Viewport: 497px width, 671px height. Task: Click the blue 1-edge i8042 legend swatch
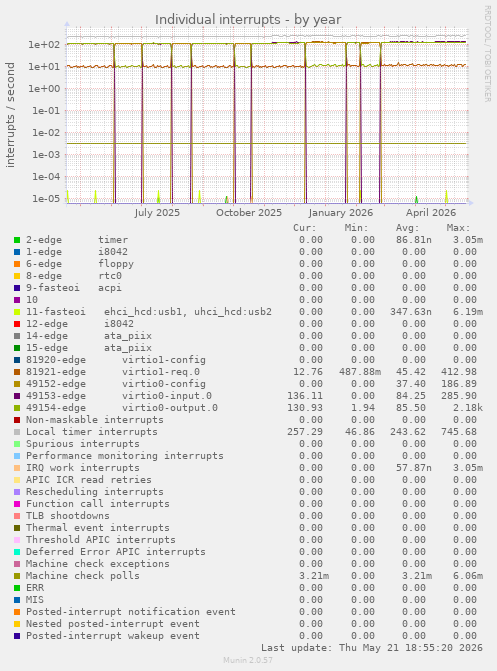pos(17,252)
